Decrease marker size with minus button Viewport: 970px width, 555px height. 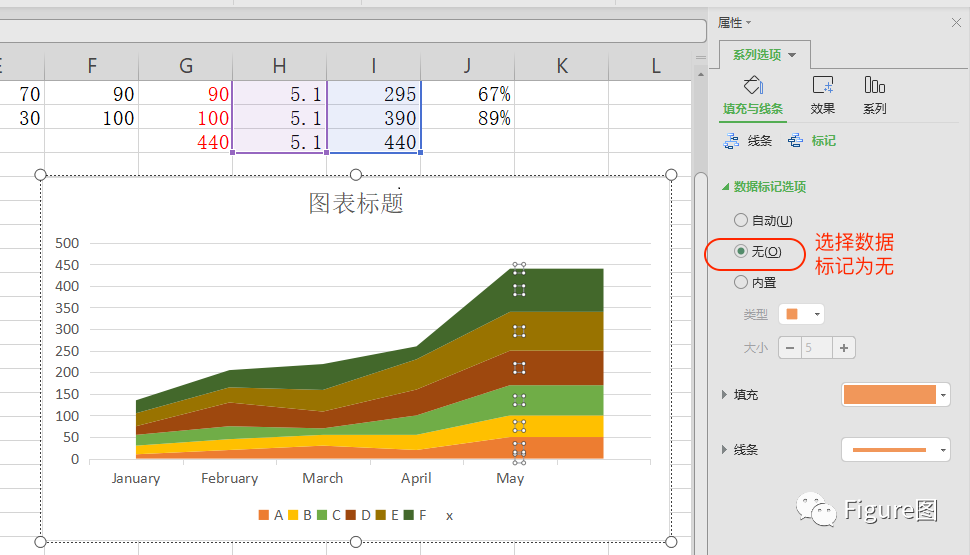789,348
